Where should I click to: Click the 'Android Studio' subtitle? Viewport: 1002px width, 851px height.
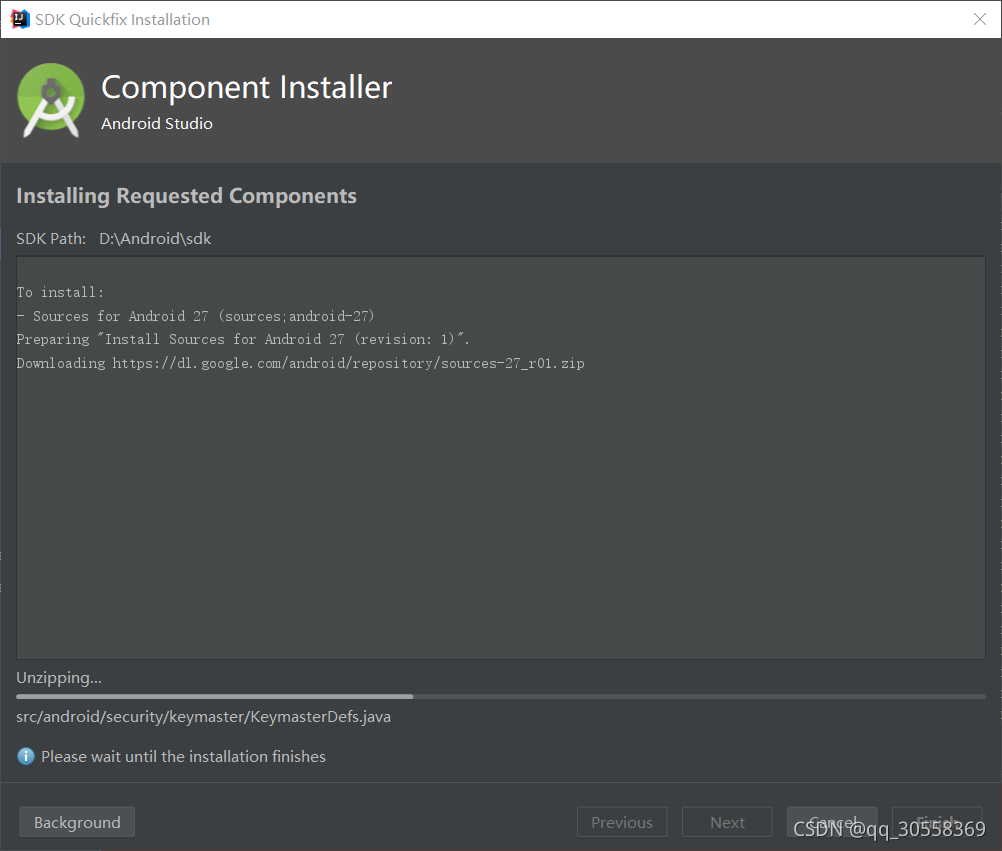(157, 123)
